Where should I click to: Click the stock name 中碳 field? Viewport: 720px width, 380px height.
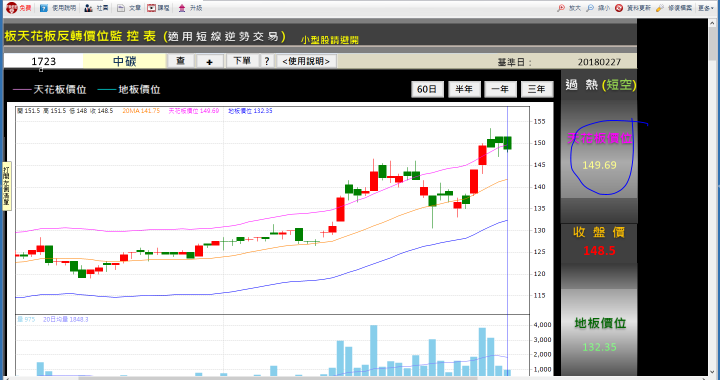point(124,61)
